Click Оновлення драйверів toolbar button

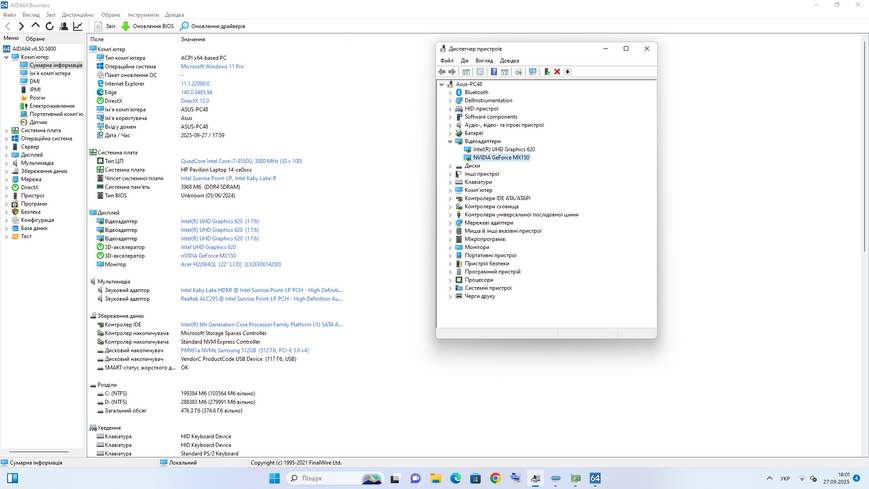(x=213, y=26)
